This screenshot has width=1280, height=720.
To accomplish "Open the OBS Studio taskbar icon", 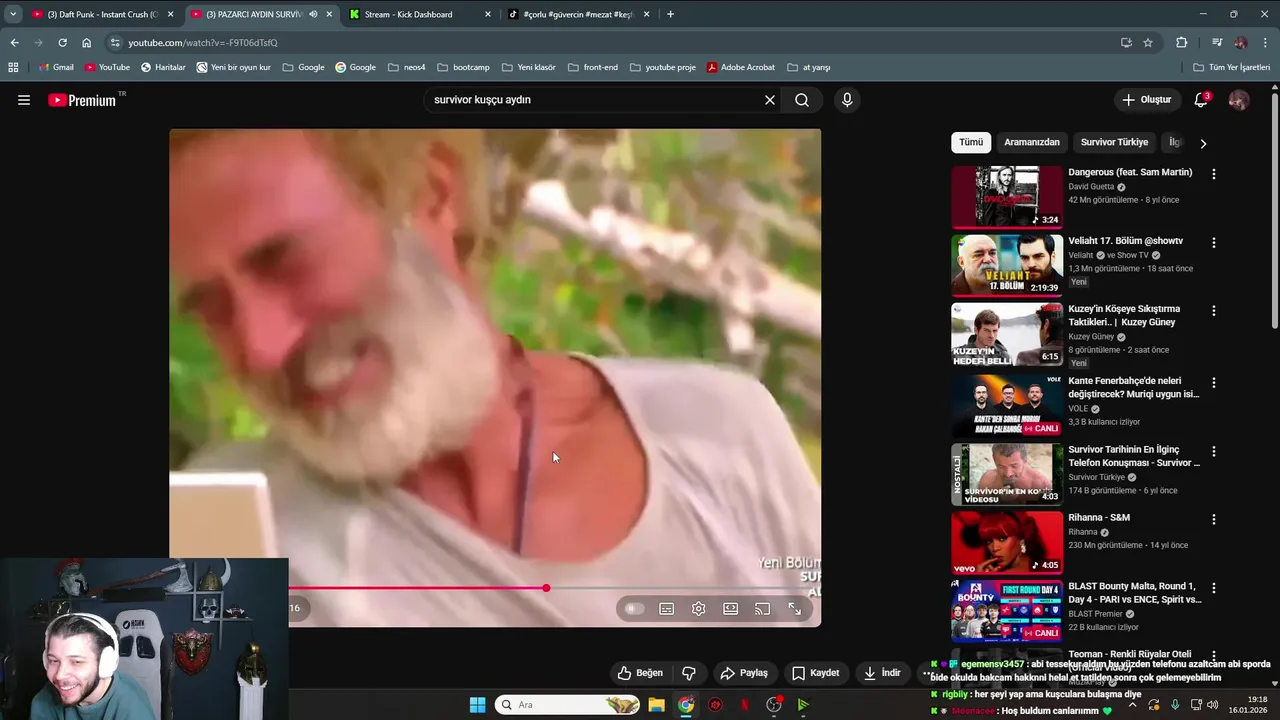I will click(x=773, y=705).
